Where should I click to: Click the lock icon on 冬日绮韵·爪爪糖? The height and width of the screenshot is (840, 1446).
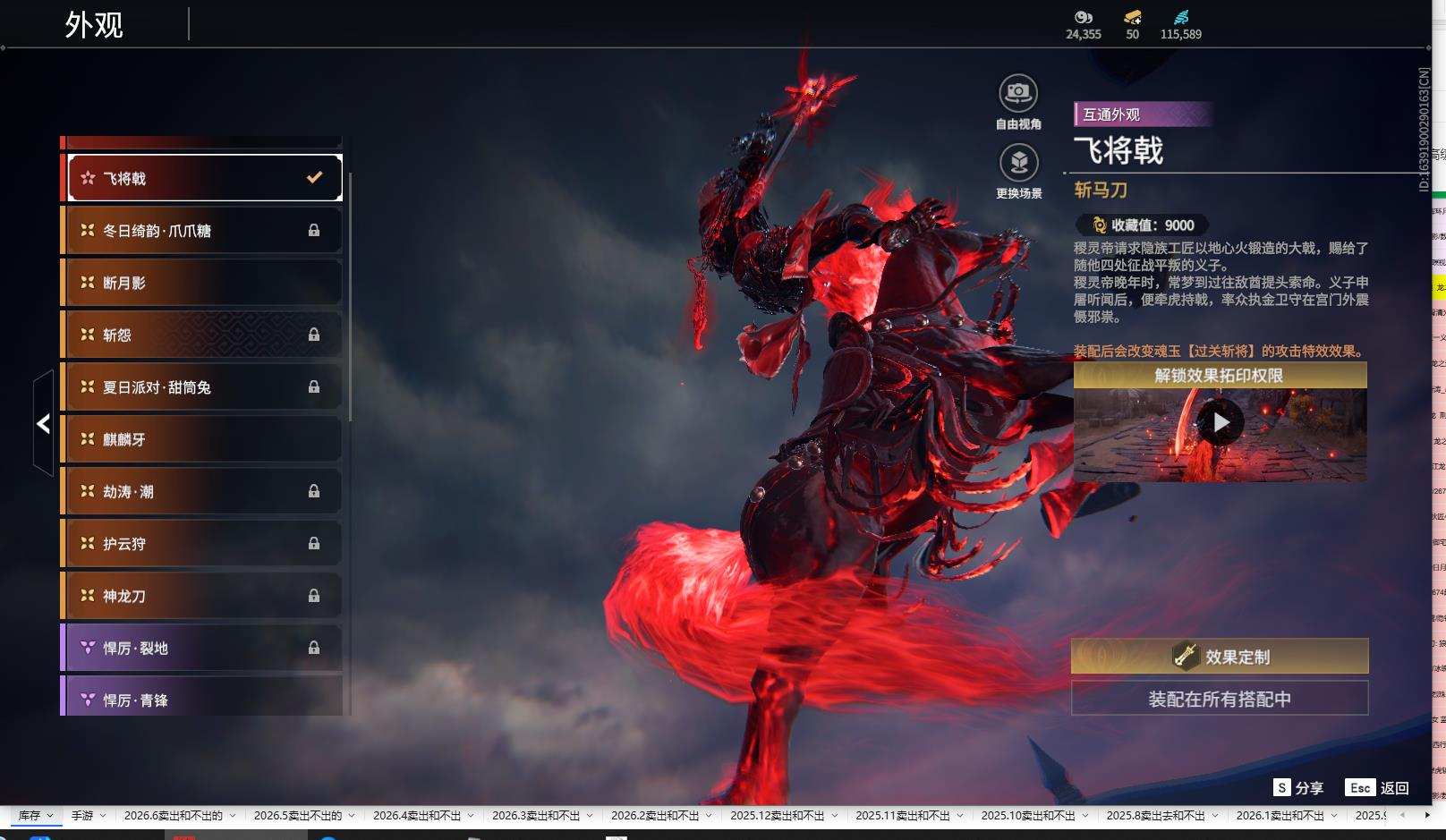click(x=314, y=231)
